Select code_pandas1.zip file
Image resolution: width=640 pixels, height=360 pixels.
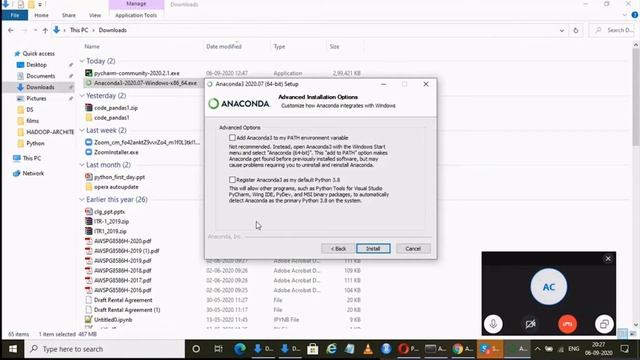(116, 108)
